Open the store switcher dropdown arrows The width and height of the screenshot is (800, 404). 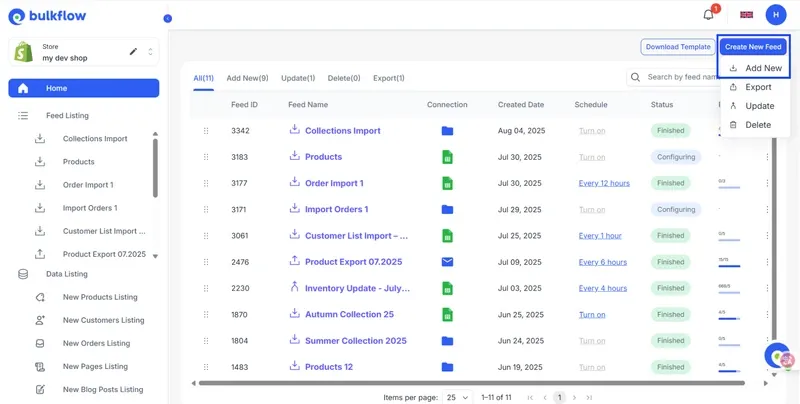150,52
